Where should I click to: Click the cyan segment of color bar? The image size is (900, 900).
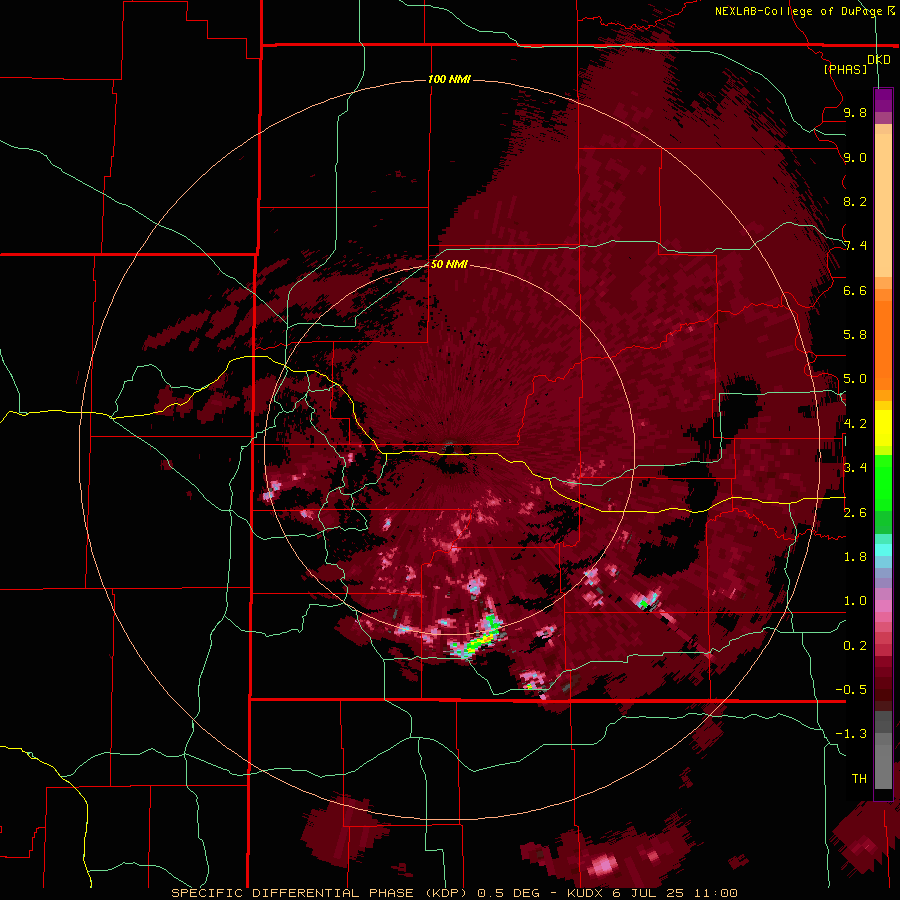(883, 550)
